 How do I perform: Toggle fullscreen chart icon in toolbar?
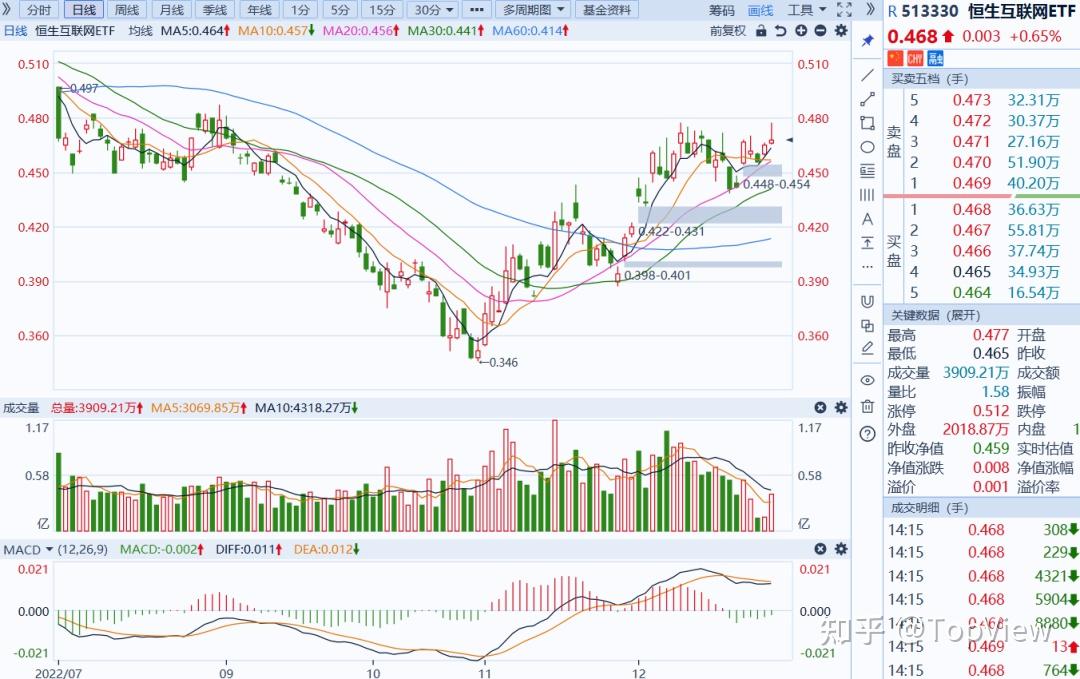pos(844,10)
